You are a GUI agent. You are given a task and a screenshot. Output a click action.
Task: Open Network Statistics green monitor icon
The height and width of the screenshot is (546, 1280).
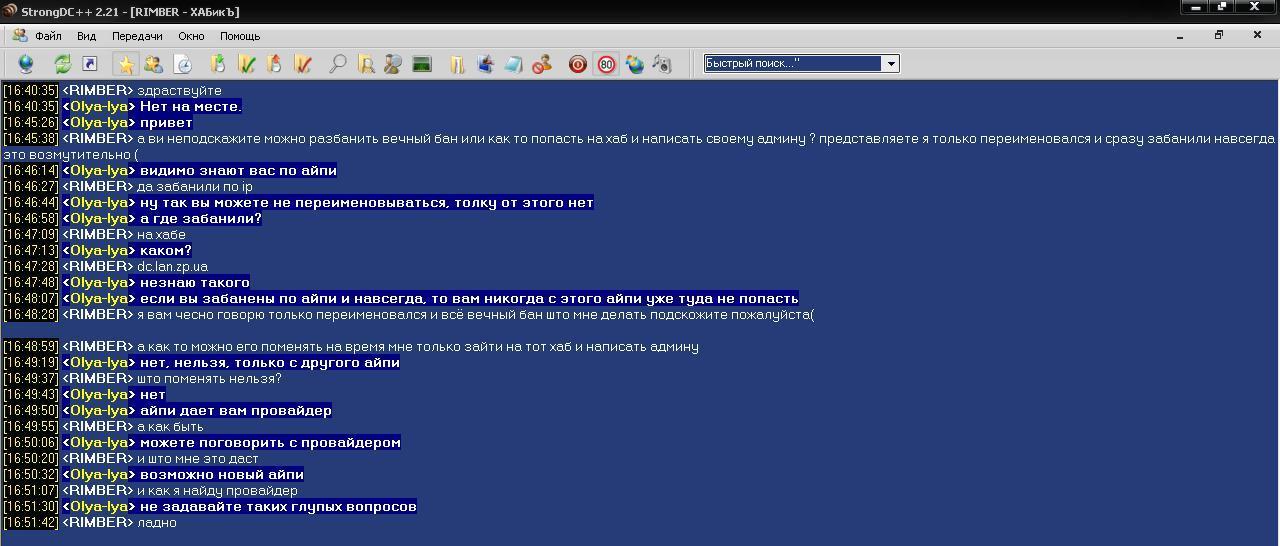(x=421, y=64)
